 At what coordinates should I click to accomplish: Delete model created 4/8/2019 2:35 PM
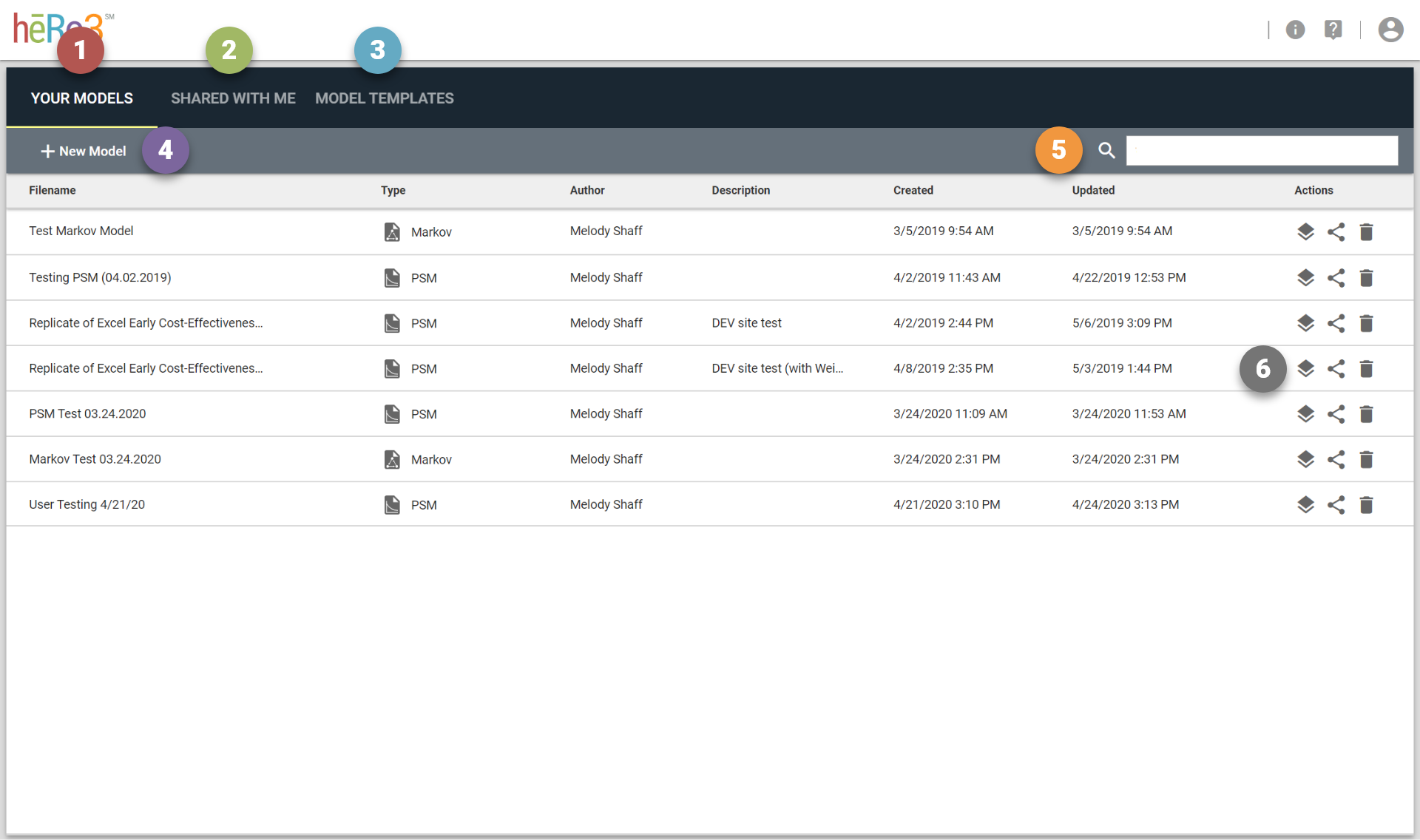pyautogui.click(x=1366, y=369)
